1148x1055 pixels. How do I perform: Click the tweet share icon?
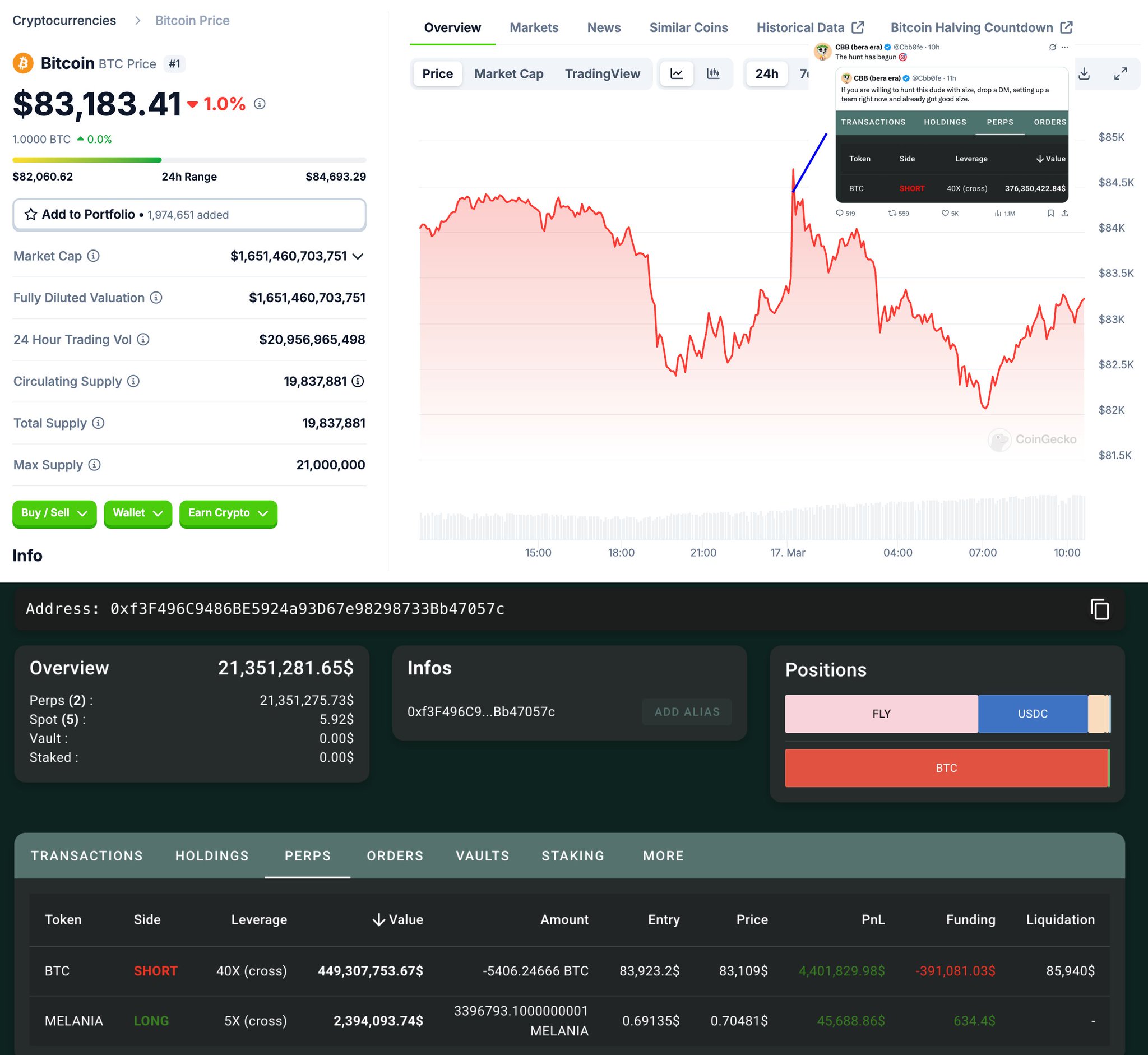click(x=1064, y=213)
